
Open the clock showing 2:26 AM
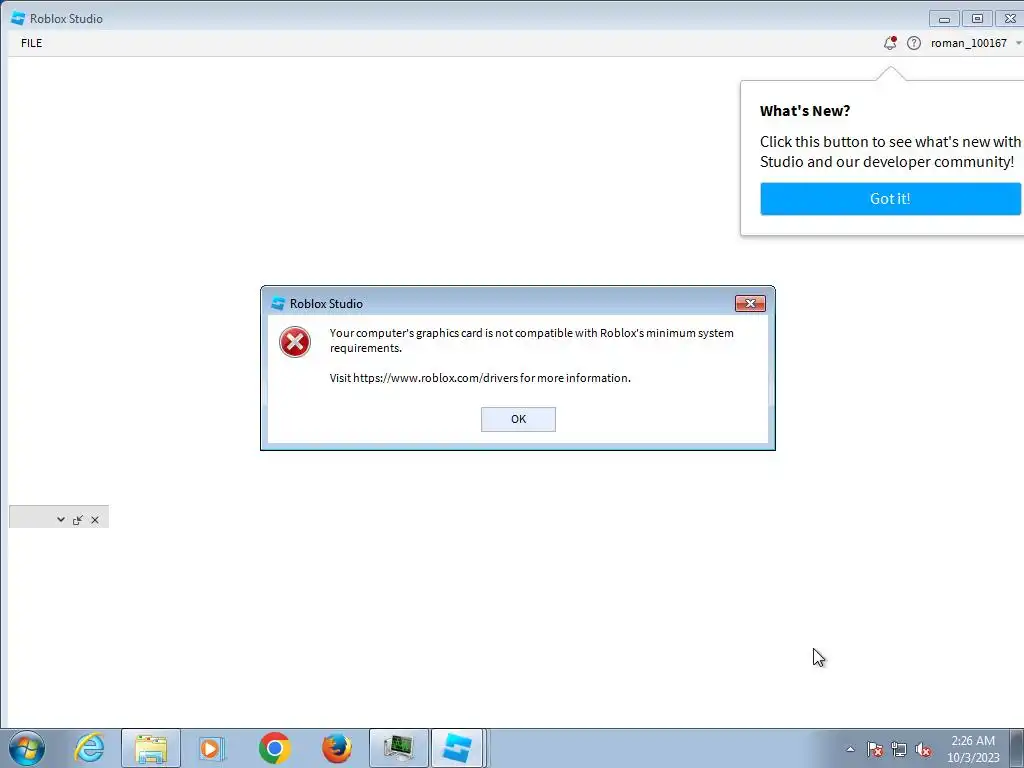coord(972,749)
